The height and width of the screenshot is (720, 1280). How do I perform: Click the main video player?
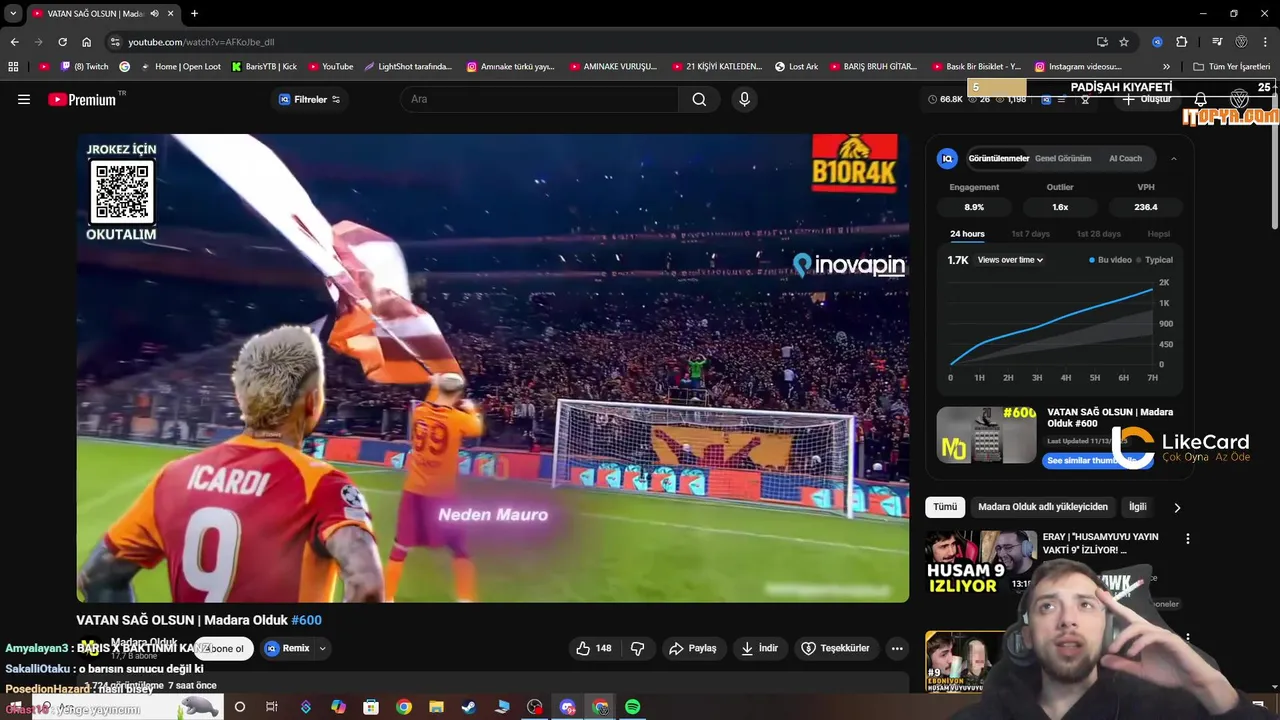click(493, 368)
